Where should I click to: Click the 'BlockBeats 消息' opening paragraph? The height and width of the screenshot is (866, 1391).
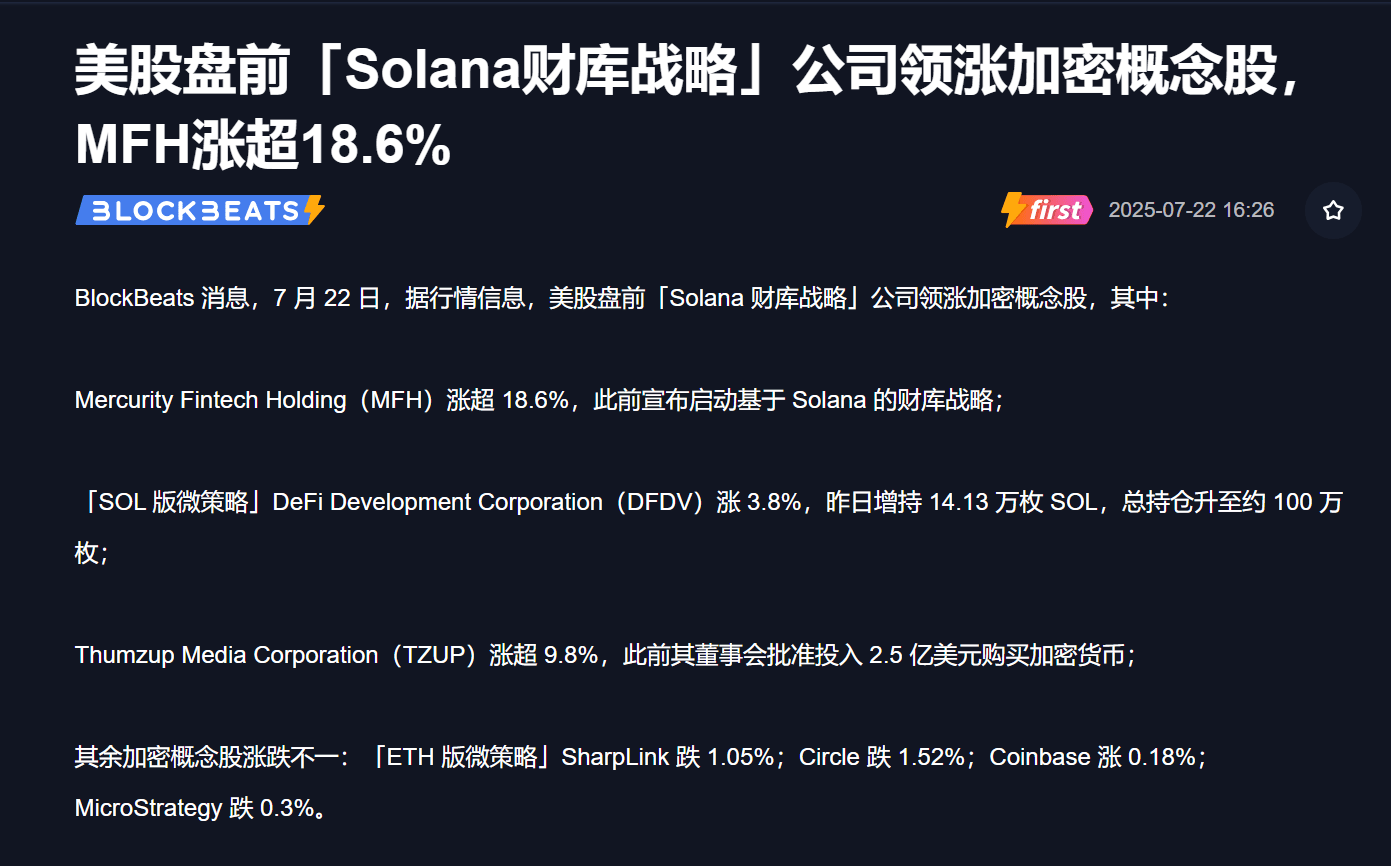click(621, 298)
